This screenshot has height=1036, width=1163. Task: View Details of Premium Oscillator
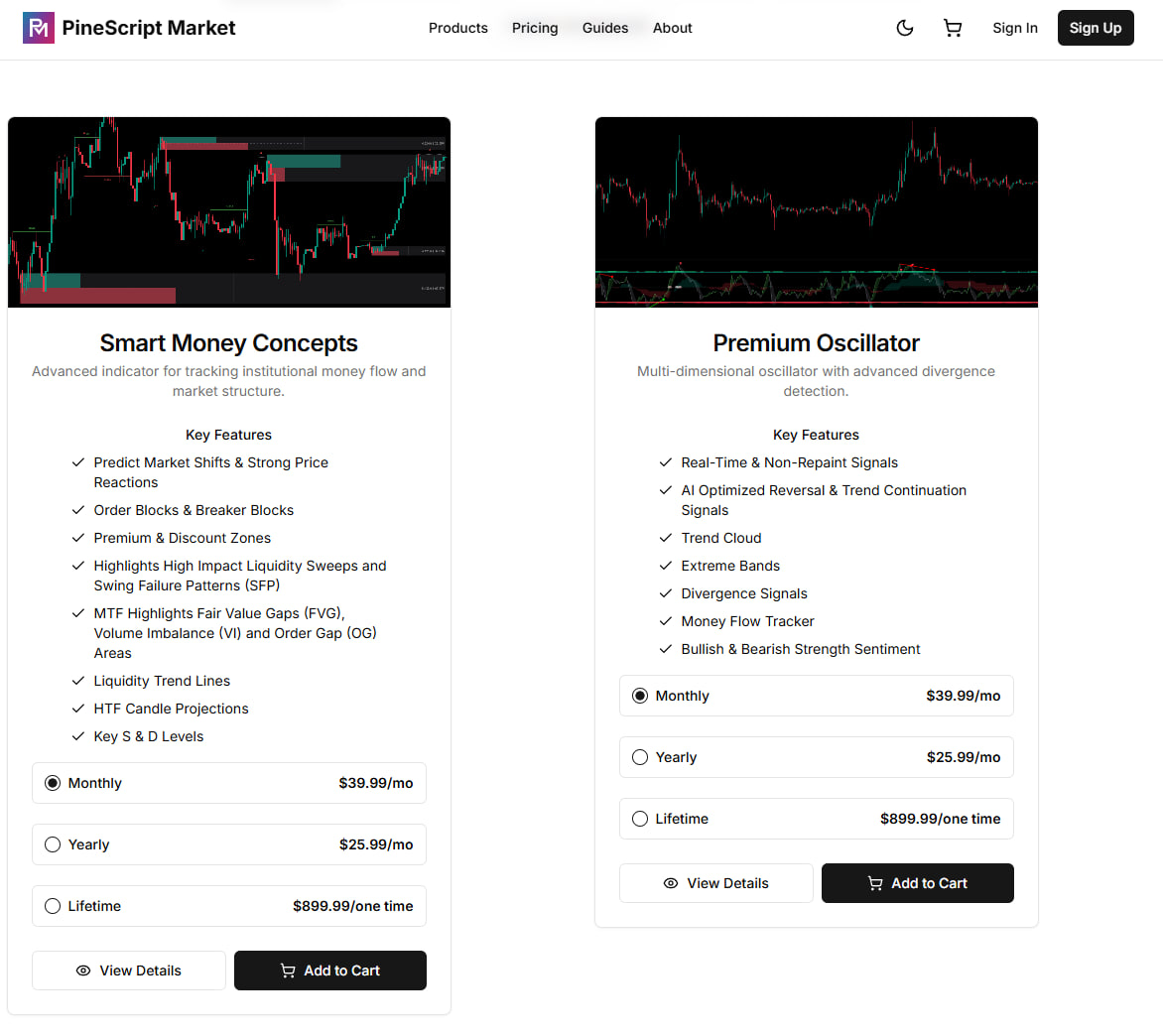coord(716,883)
